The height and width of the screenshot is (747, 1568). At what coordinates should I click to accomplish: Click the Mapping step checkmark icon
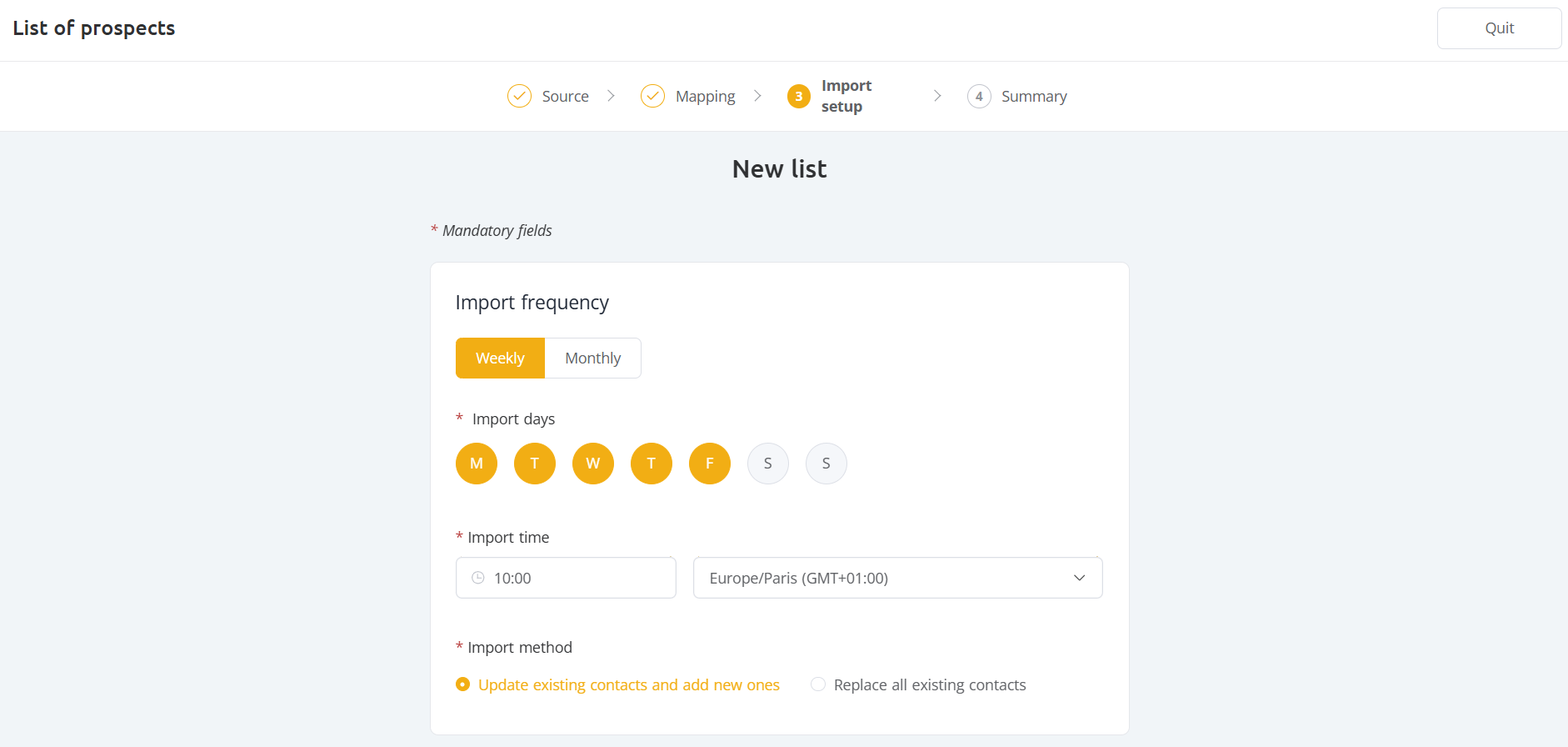coord(652,96)
